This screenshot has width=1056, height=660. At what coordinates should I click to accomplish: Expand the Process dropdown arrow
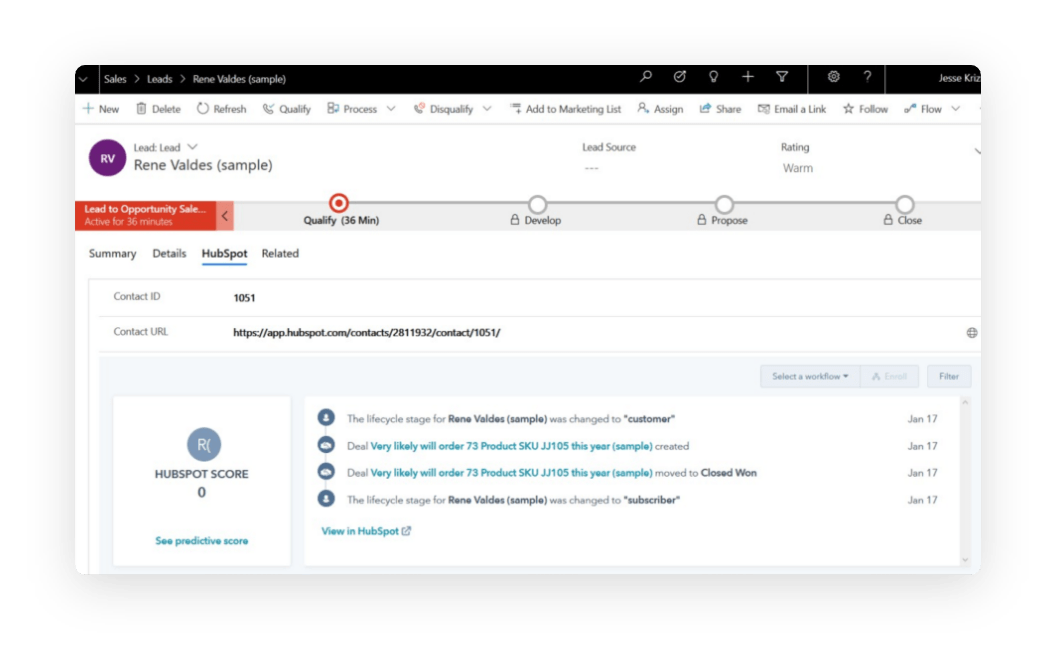[x=391, y=109]
